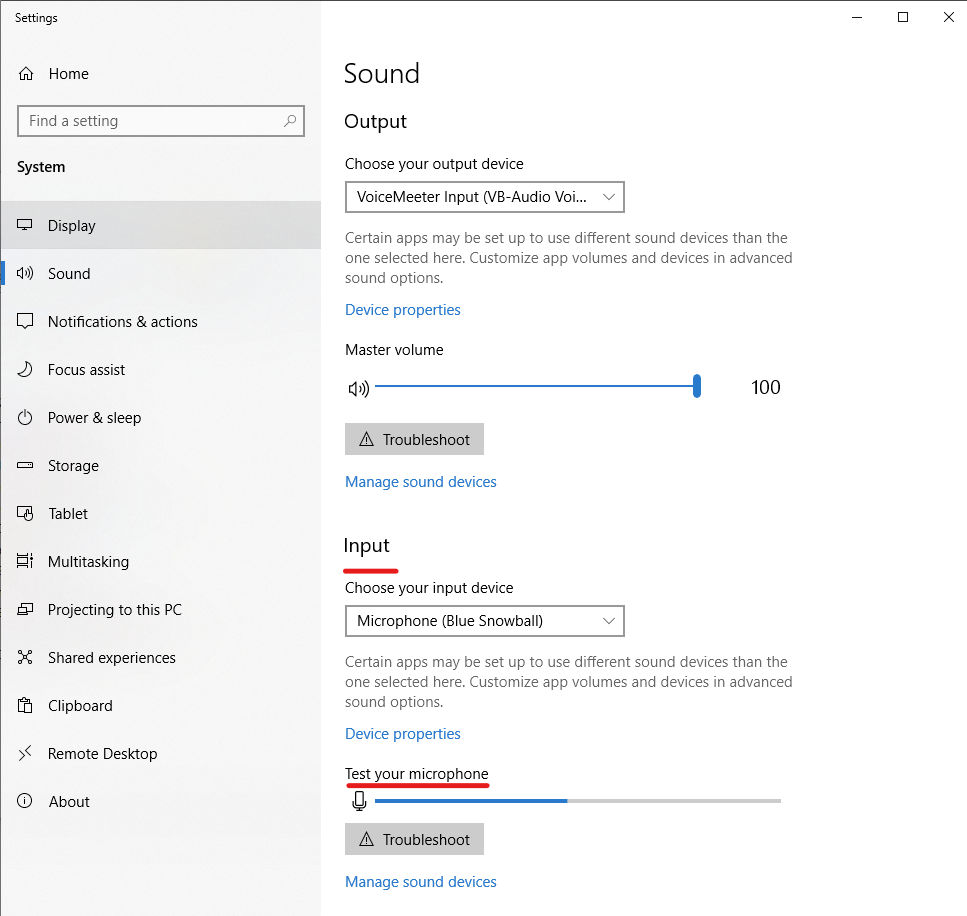Click the Choose your input device label
This screenshot has height=916, width=967.
pos(429,588)
